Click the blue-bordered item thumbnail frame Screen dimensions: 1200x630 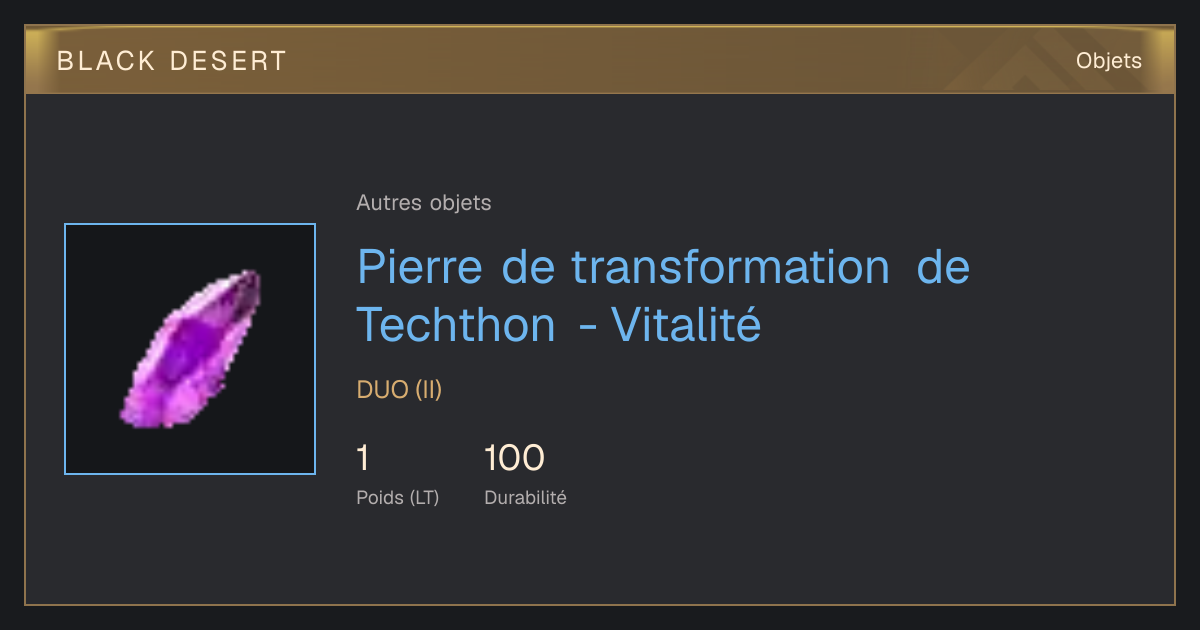click(x=190, y=349)
